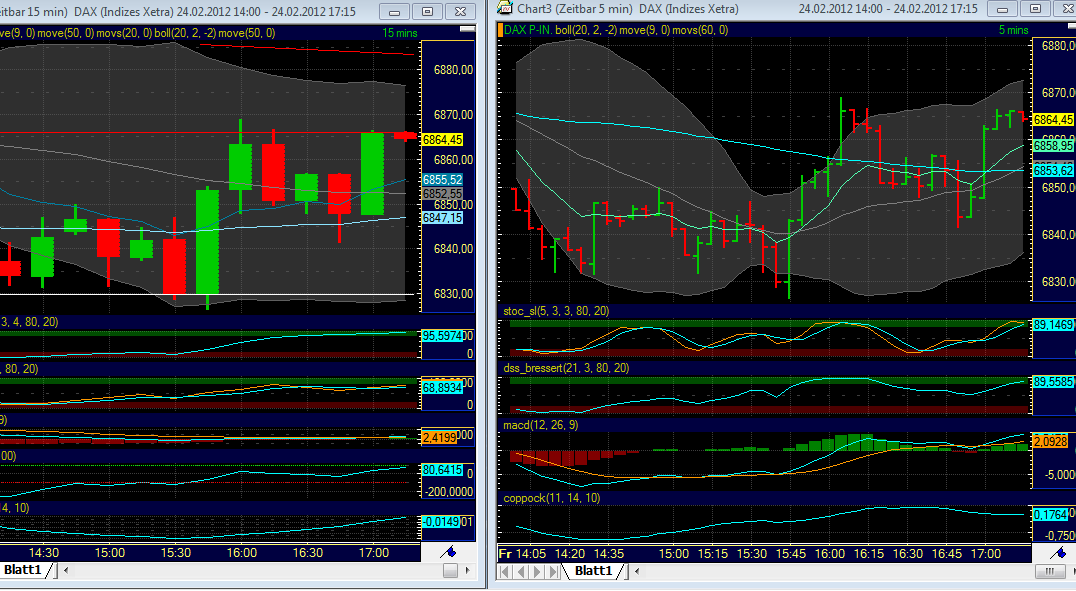Screen dimensions: 1076x591
Task: Click the blue annotation pen icon below the left chart
Action: tap(450, 553)
